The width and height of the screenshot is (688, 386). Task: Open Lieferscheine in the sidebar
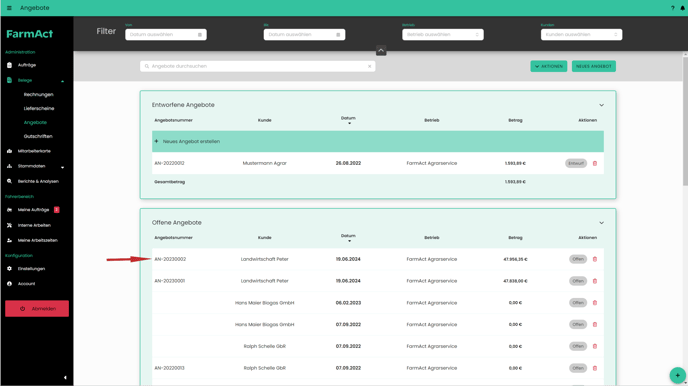click(39, 108)
